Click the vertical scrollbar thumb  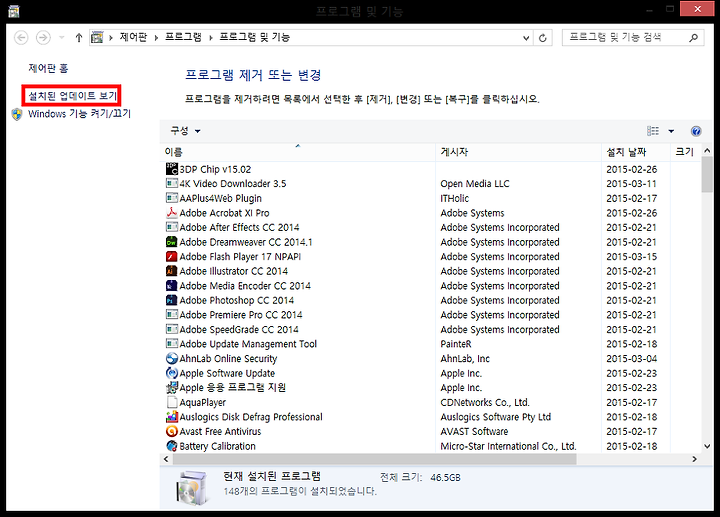pyautogui.click(x=707, y=174)
